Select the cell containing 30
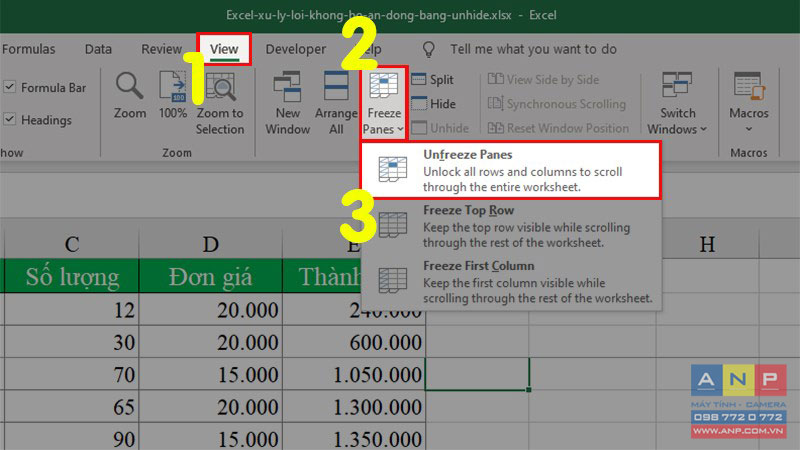The width and height of the screenshot is (800, 450). (x=72, y=342)
